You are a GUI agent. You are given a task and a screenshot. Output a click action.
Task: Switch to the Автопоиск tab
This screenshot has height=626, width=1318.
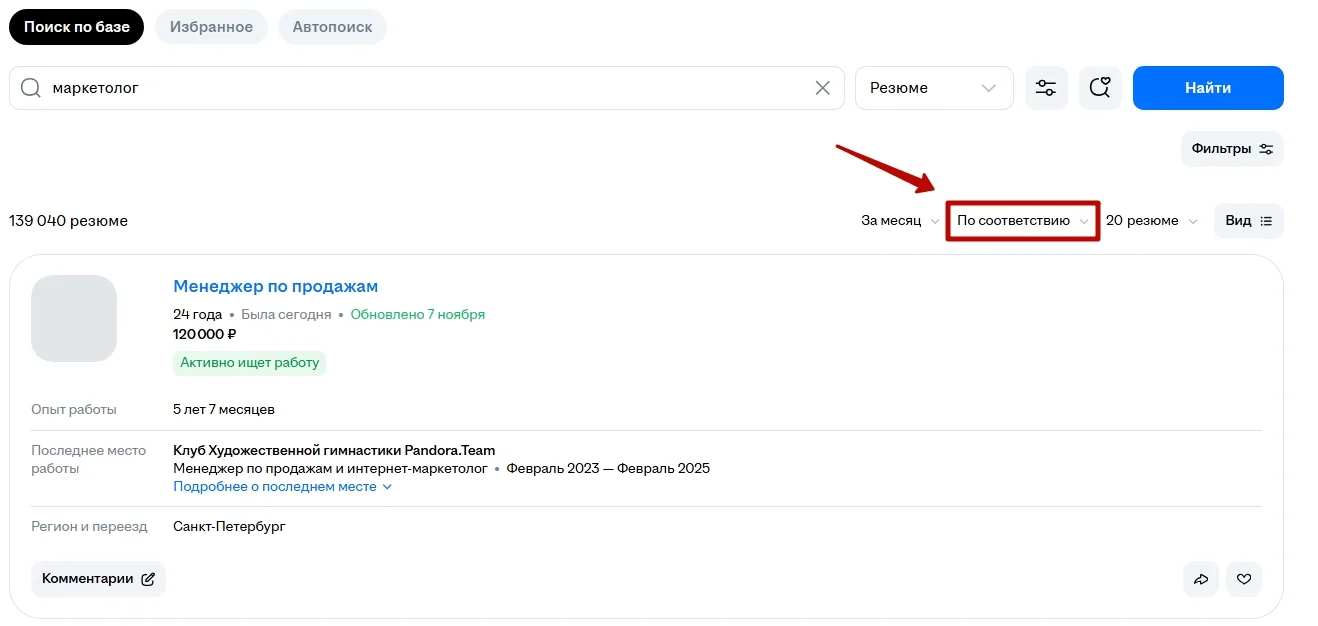point(332,27)
